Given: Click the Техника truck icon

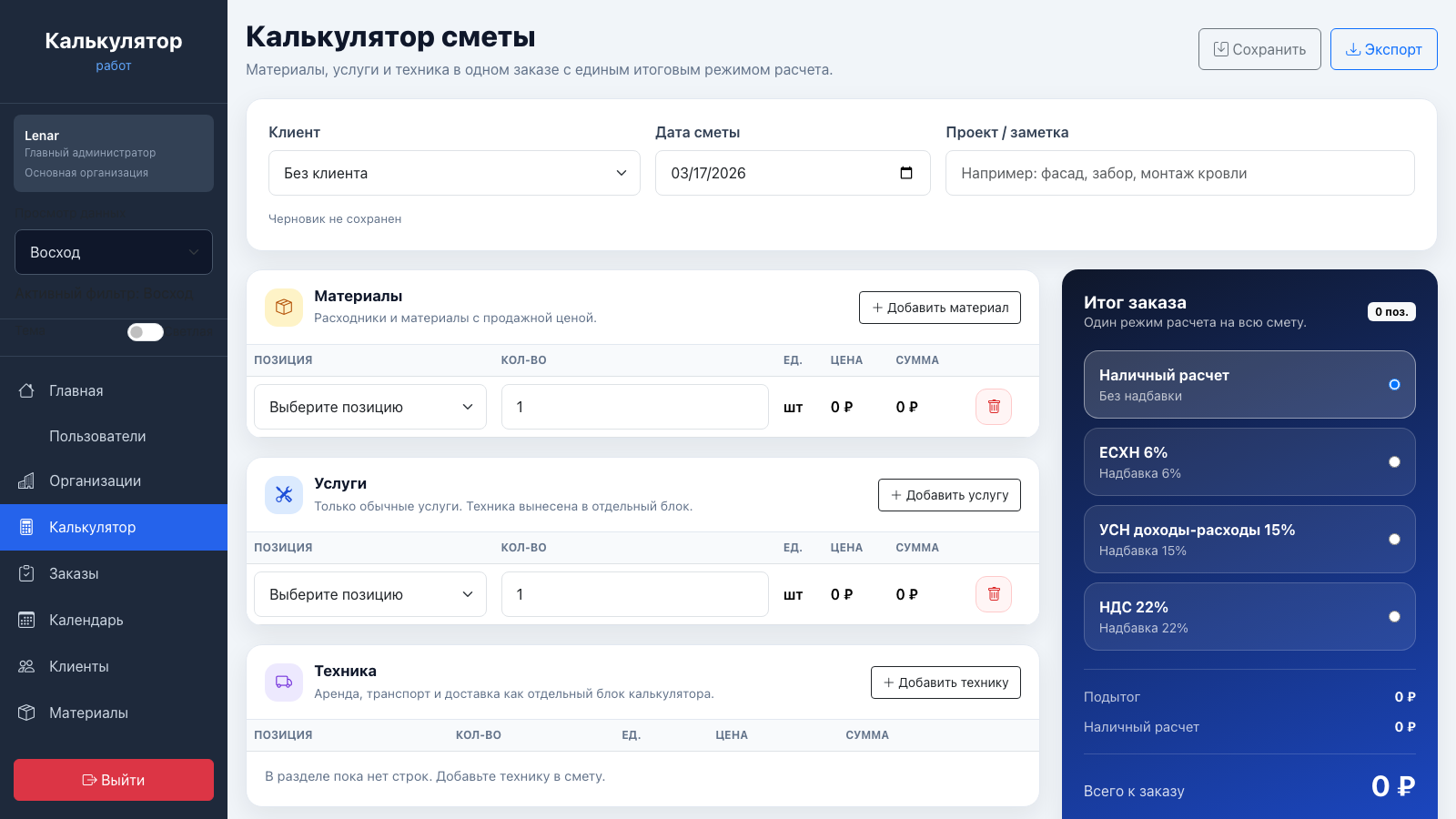Looking at the screenshot, I should pos(284,682).
